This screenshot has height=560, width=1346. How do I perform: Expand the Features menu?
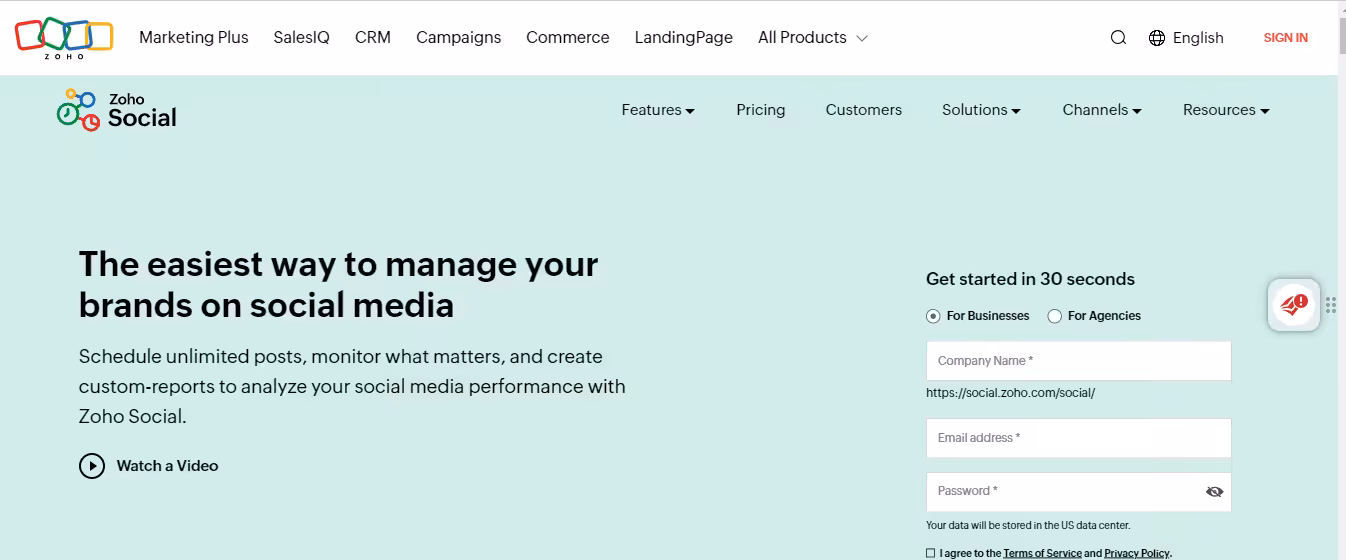point(658,110)
